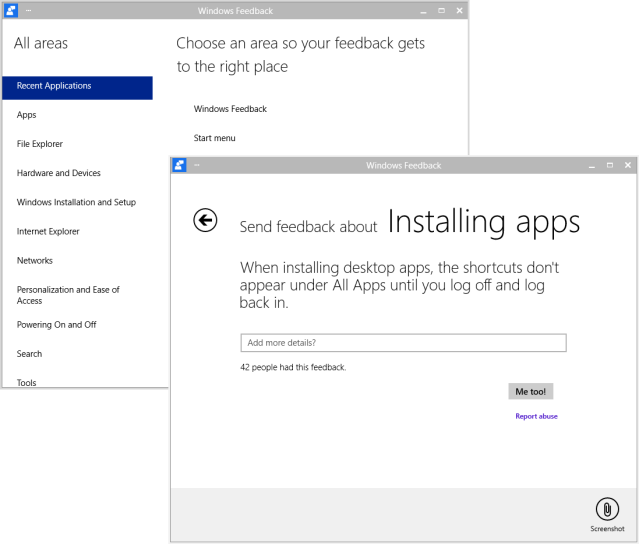The image size is (639, 544).
Task: Choose File Explorer area
Action: coord(40,144)
